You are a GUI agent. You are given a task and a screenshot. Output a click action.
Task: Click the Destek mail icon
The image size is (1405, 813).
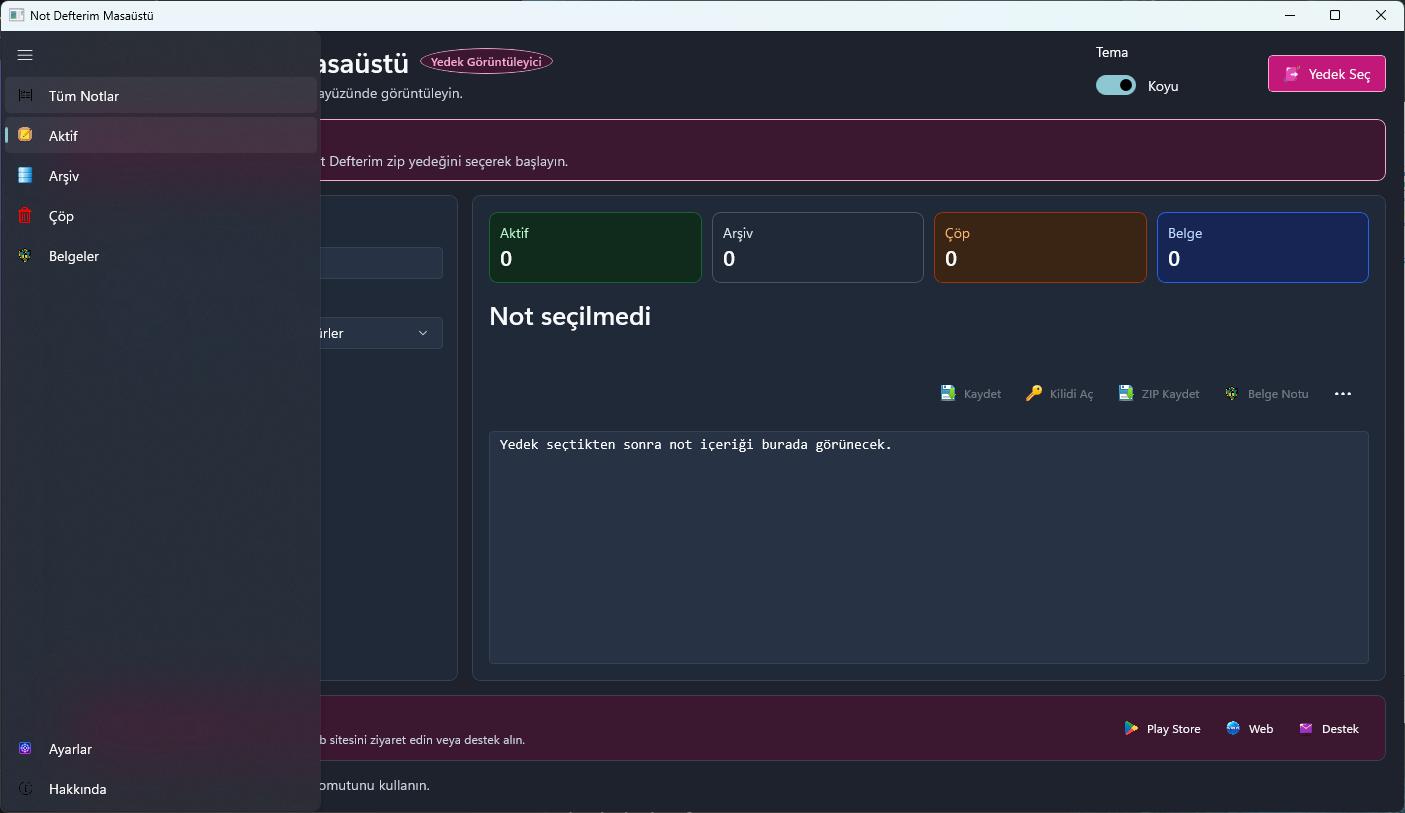click(1306, 728)
